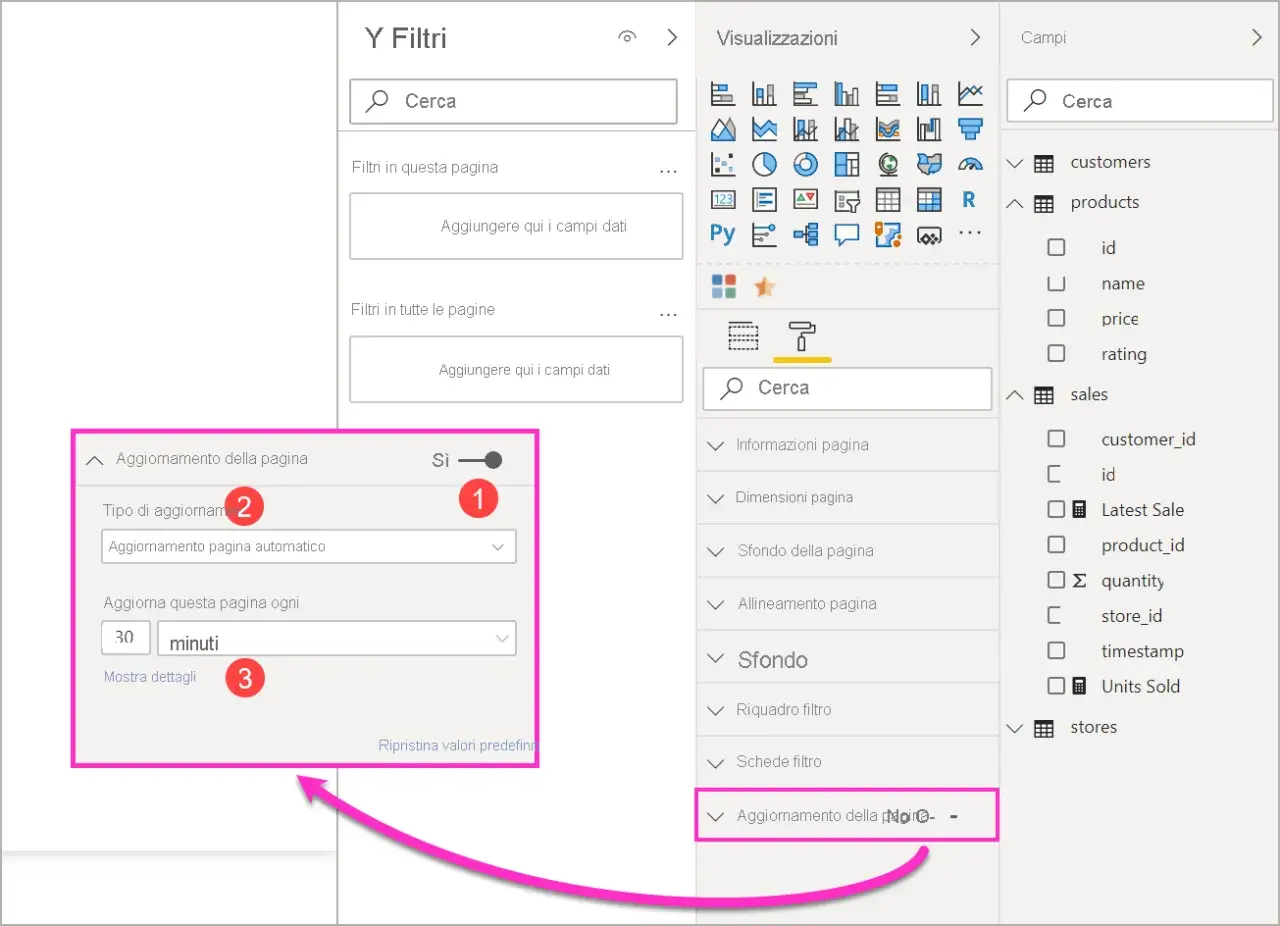Check the timestamp field checkbox

(x=1056, y=650)
